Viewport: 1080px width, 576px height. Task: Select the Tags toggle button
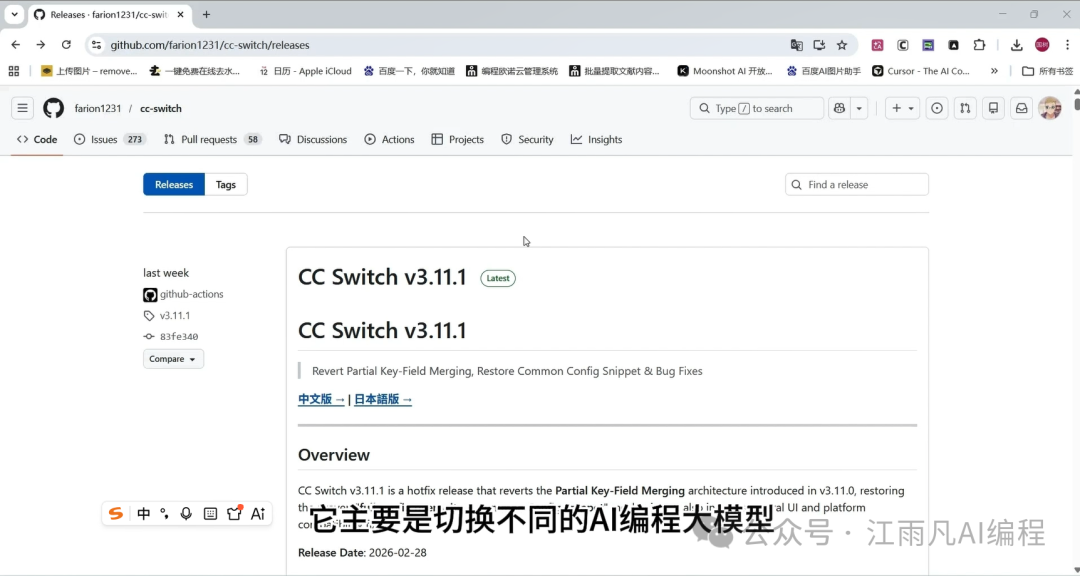click(x=226, y=185)
